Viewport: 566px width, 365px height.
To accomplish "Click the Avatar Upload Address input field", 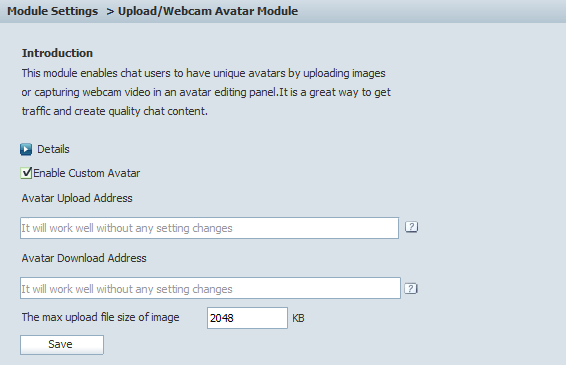I will [209, 228].
